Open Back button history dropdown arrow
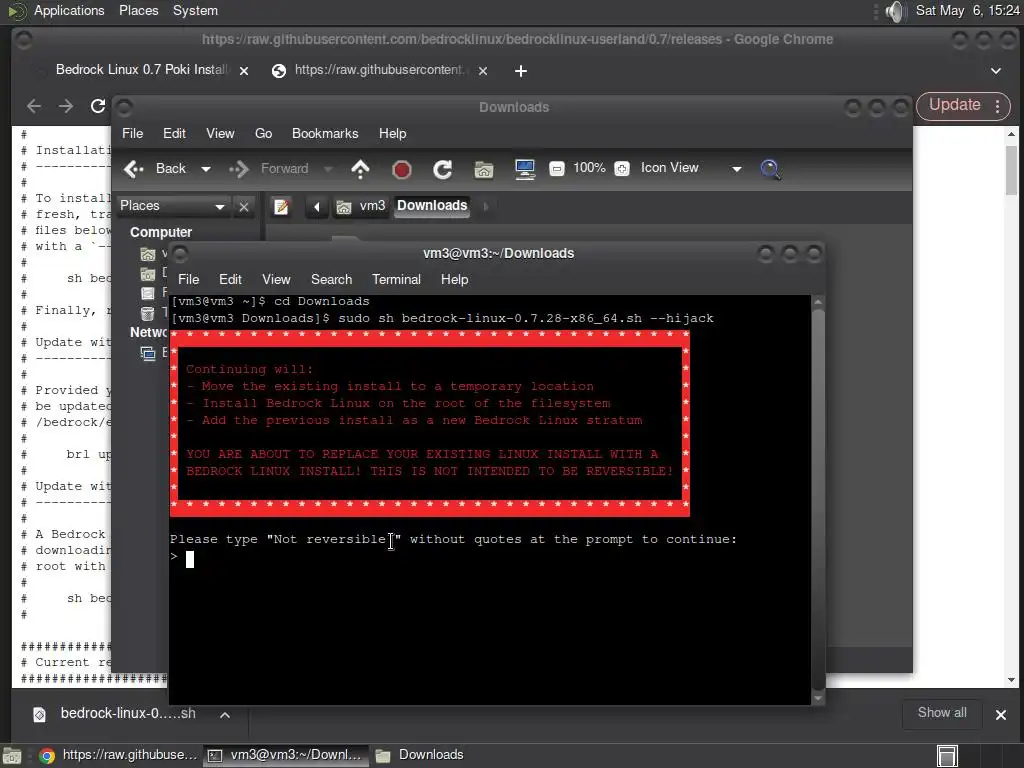This screenshot has width=1024, height=768. point(206,169)
